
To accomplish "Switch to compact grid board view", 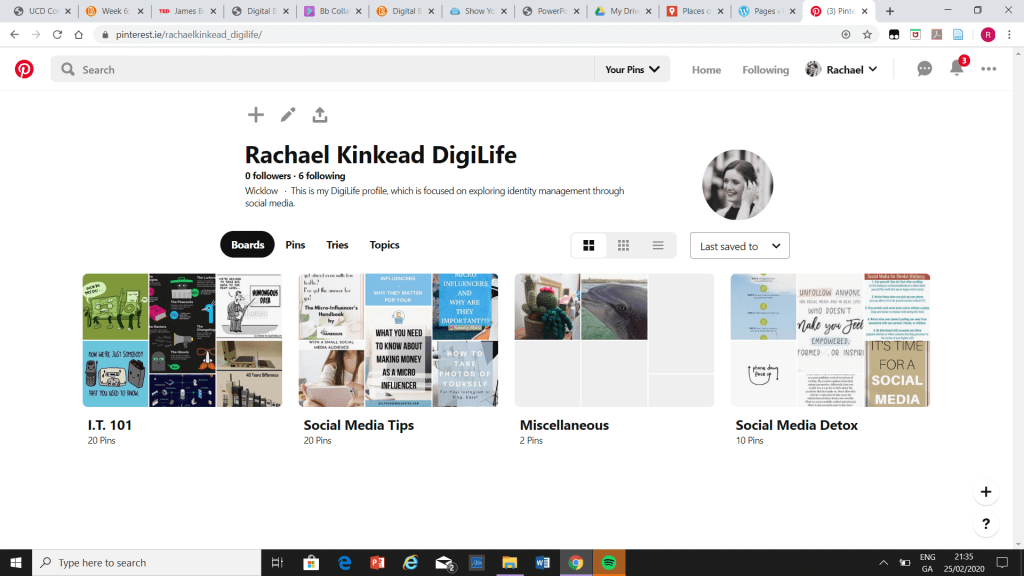I will tap(623, 245).
